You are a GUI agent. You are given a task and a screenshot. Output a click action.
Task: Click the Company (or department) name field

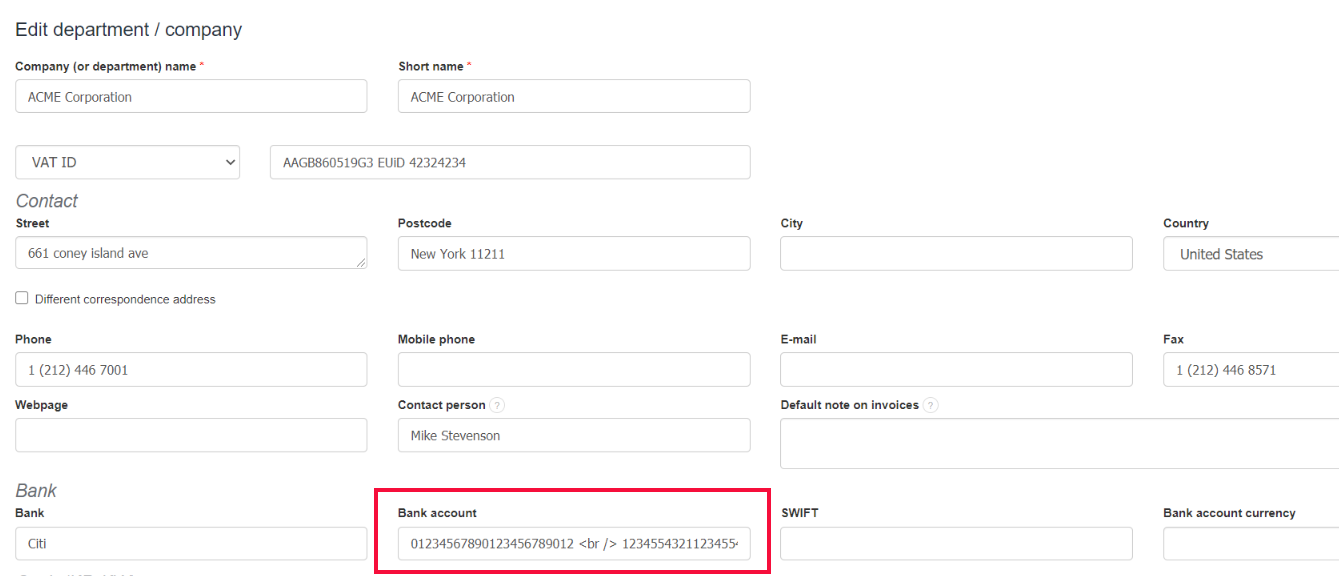coord(191,97)
